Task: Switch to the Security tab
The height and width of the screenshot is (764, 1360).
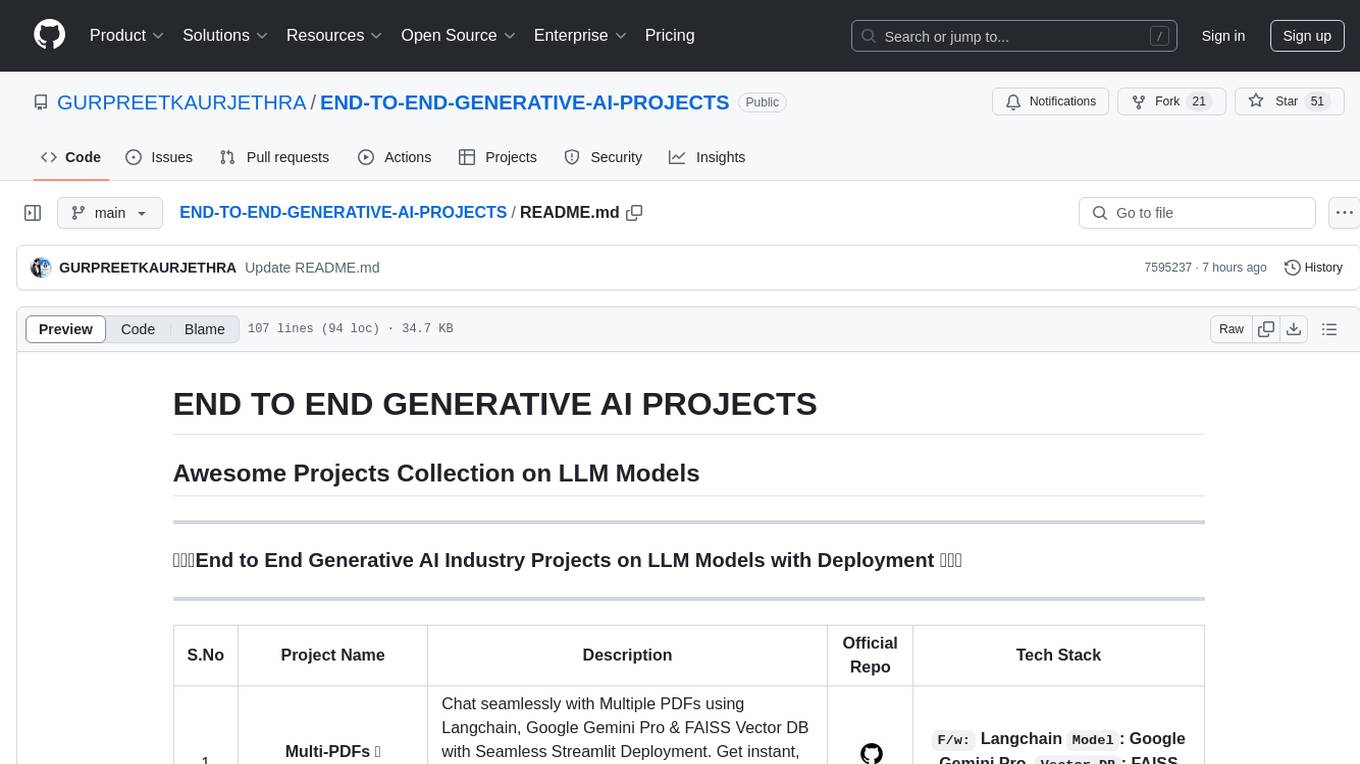Action: pyautogui.click(x=603, y=157)
